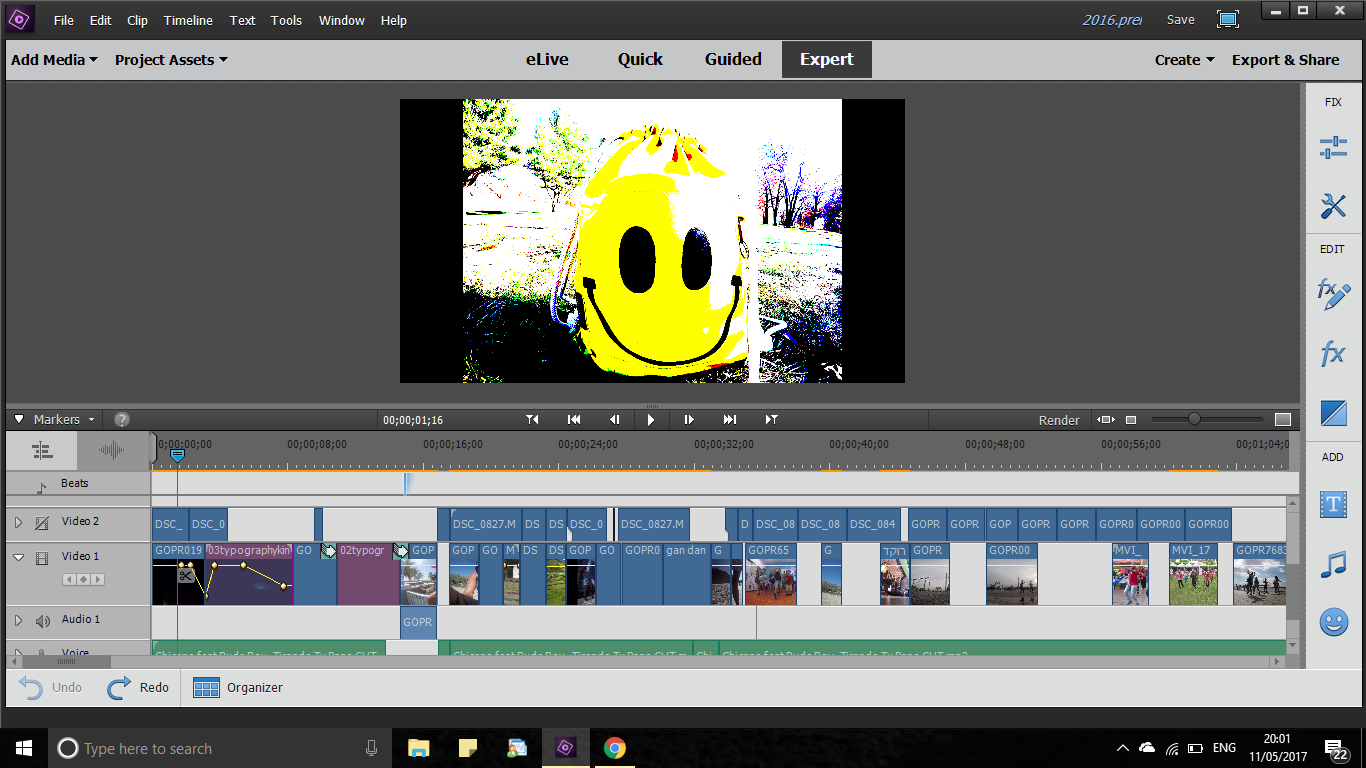Viewport: 1366px width, 768px height.
Task: Open the Titles & Text panel
Action: (1333, 504)
